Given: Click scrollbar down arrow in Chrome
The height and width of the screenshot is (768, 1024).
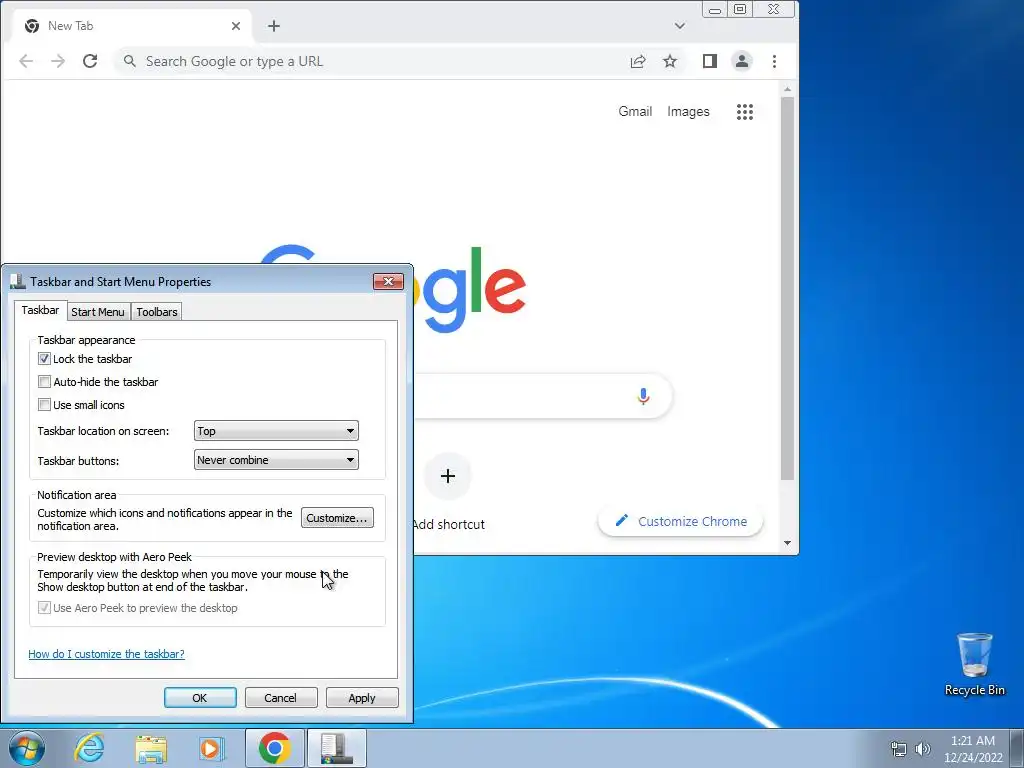Looking at the screenshot, I should pos(788,543).
